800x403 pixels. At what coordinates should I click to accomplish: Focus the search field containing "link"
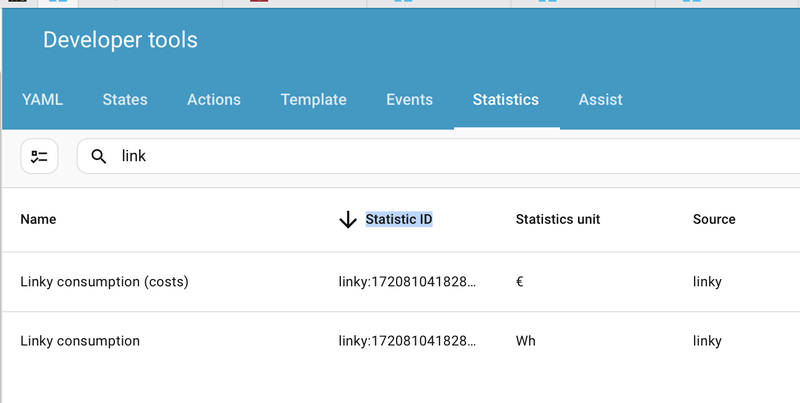coord(400,156)
